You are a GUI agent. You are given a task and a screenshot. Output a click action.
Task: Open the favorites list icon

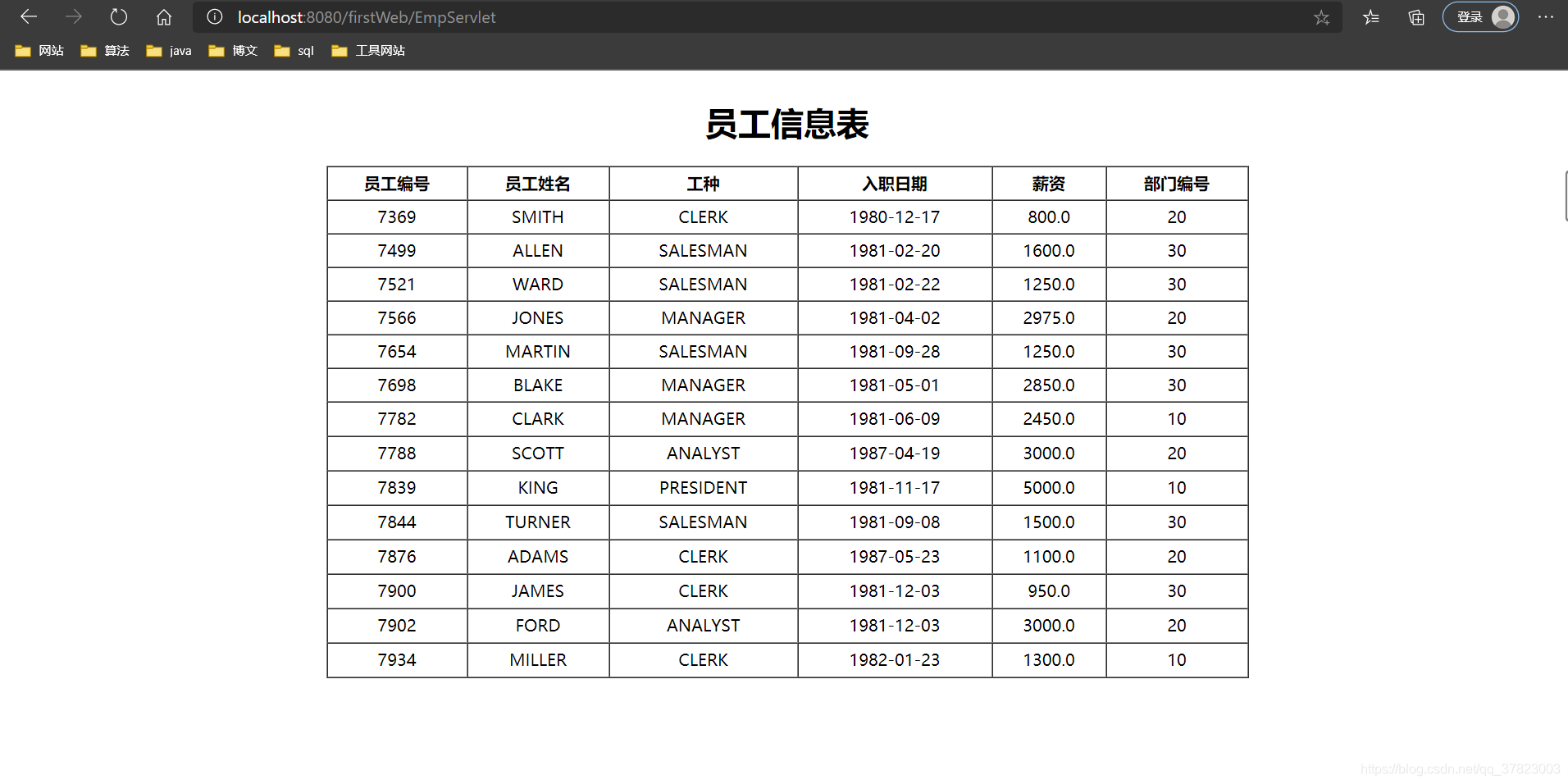tap(1371, 17)
